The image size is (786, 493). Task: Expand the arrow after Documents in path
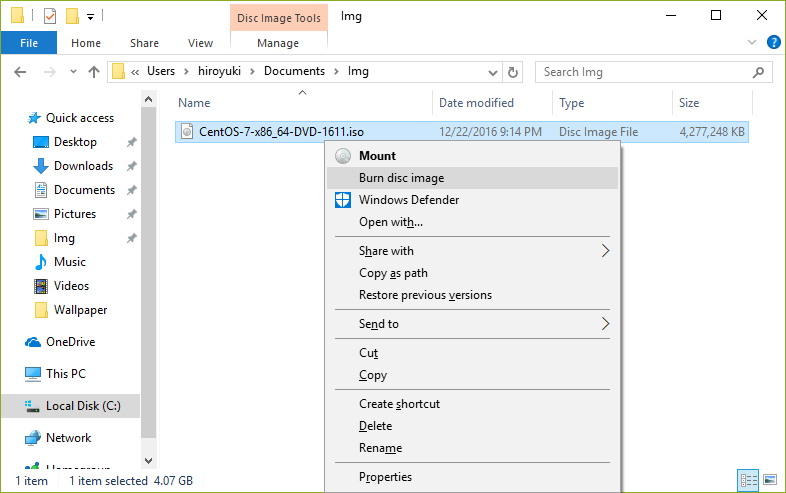coord(336,72)
